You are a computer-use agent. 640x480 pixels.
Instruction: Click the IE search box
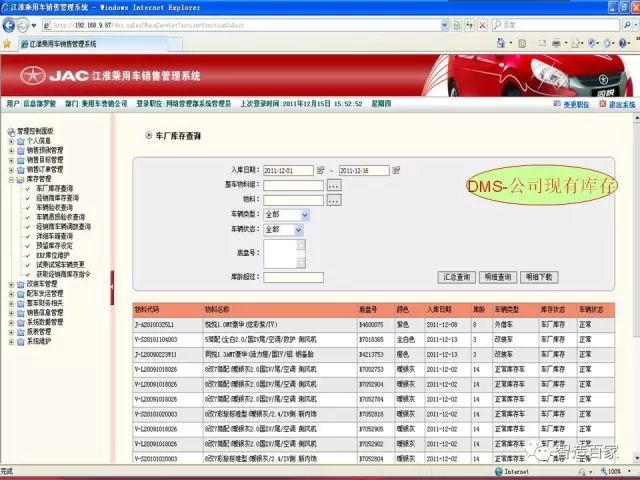(x=556, y=25)
